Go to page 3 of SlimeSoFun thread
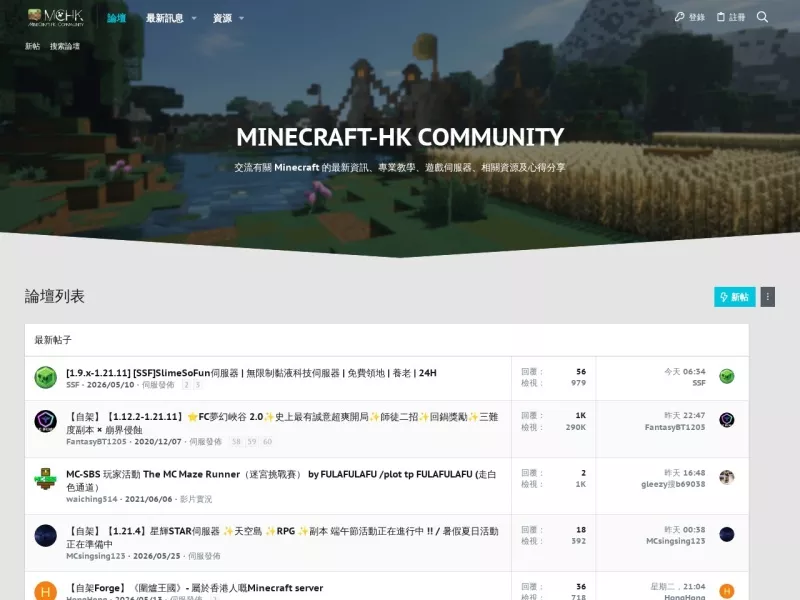Viewport: 800px width, 600px height. (x=198, y=385)
